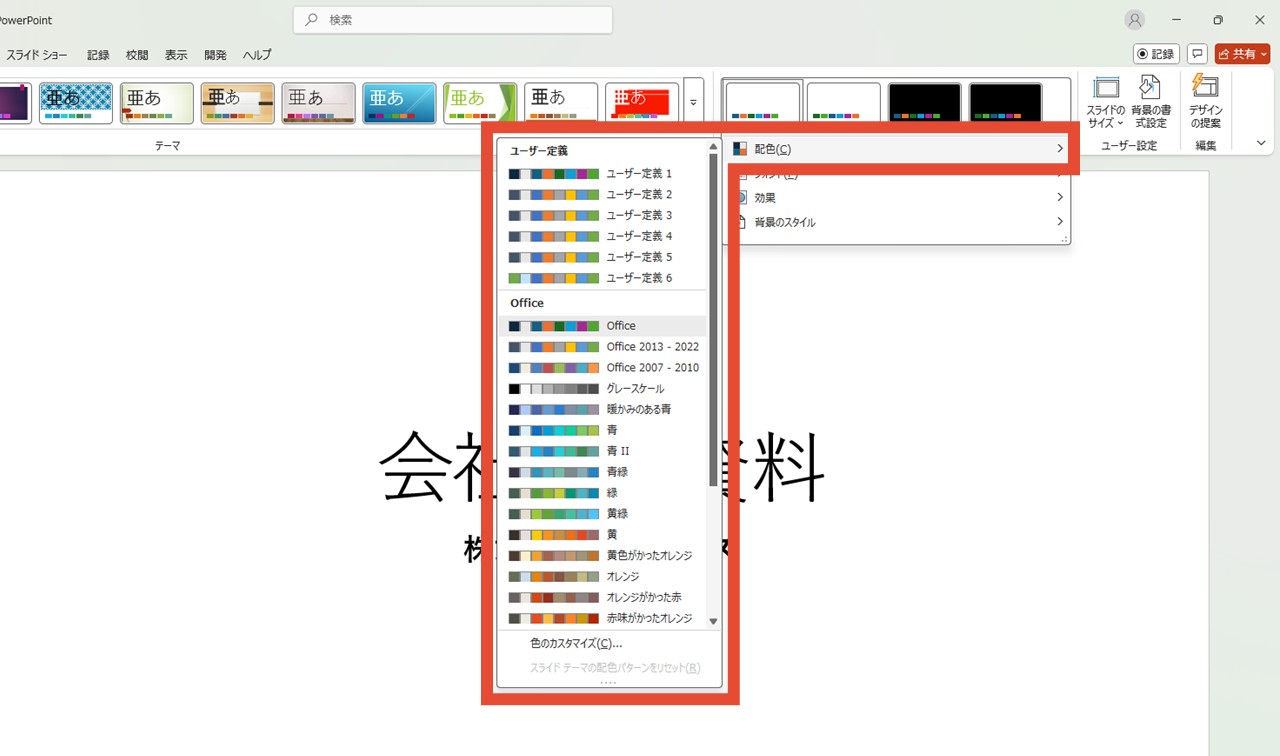Open the 表示 ribbon tab
The image size is (1280, 756).
point(176,55)
